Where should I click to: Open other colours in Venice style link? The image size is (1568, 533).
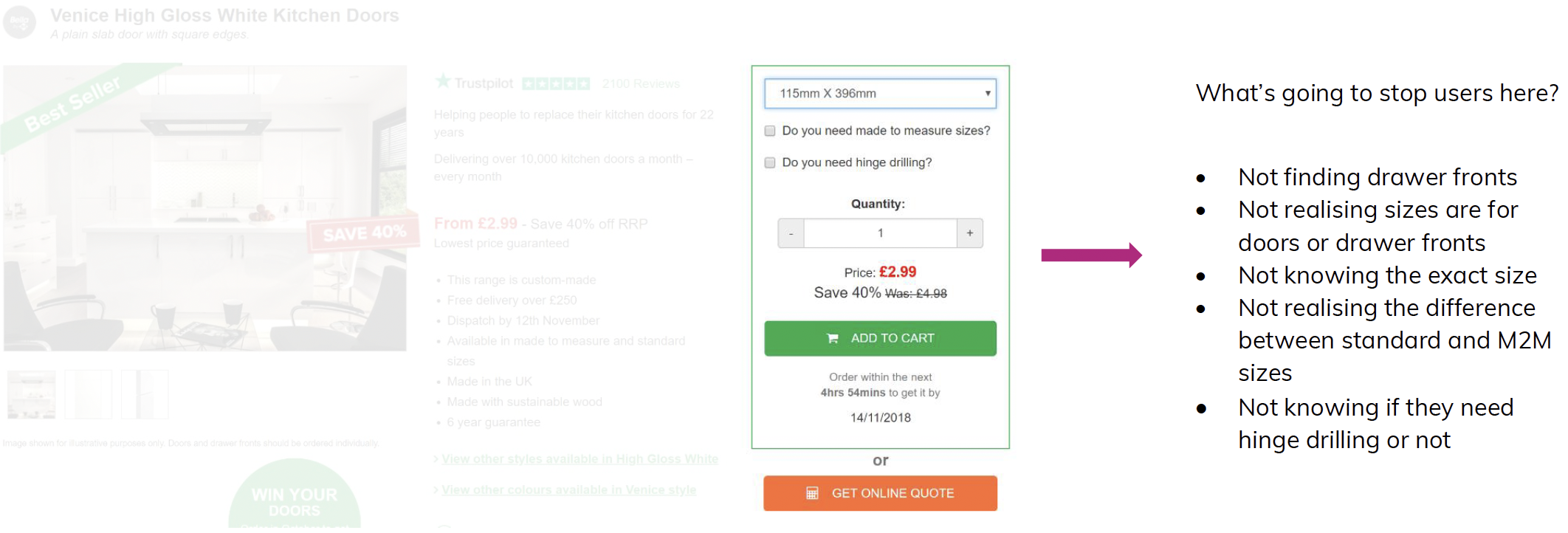pyautogui.click(x=568, y=490)
